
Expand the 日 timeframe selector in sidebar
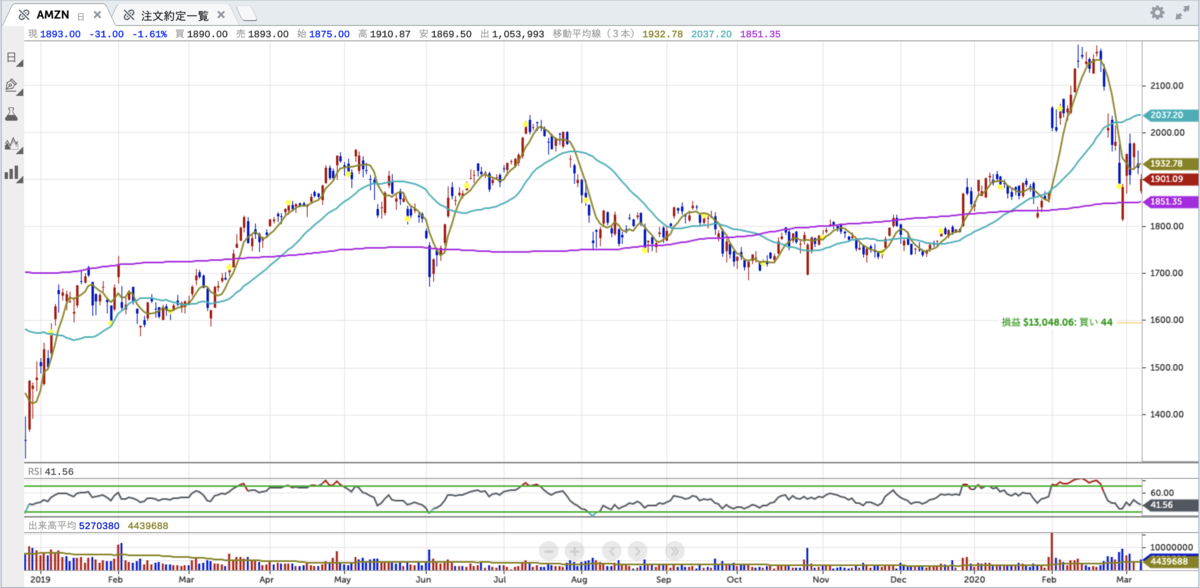(12, 57)
